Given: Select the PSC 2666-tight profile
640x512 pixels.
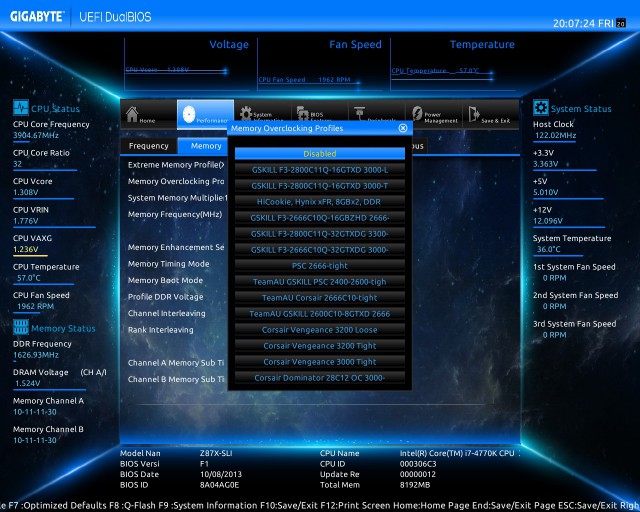Looking at the screenshot, I should 320,266.
